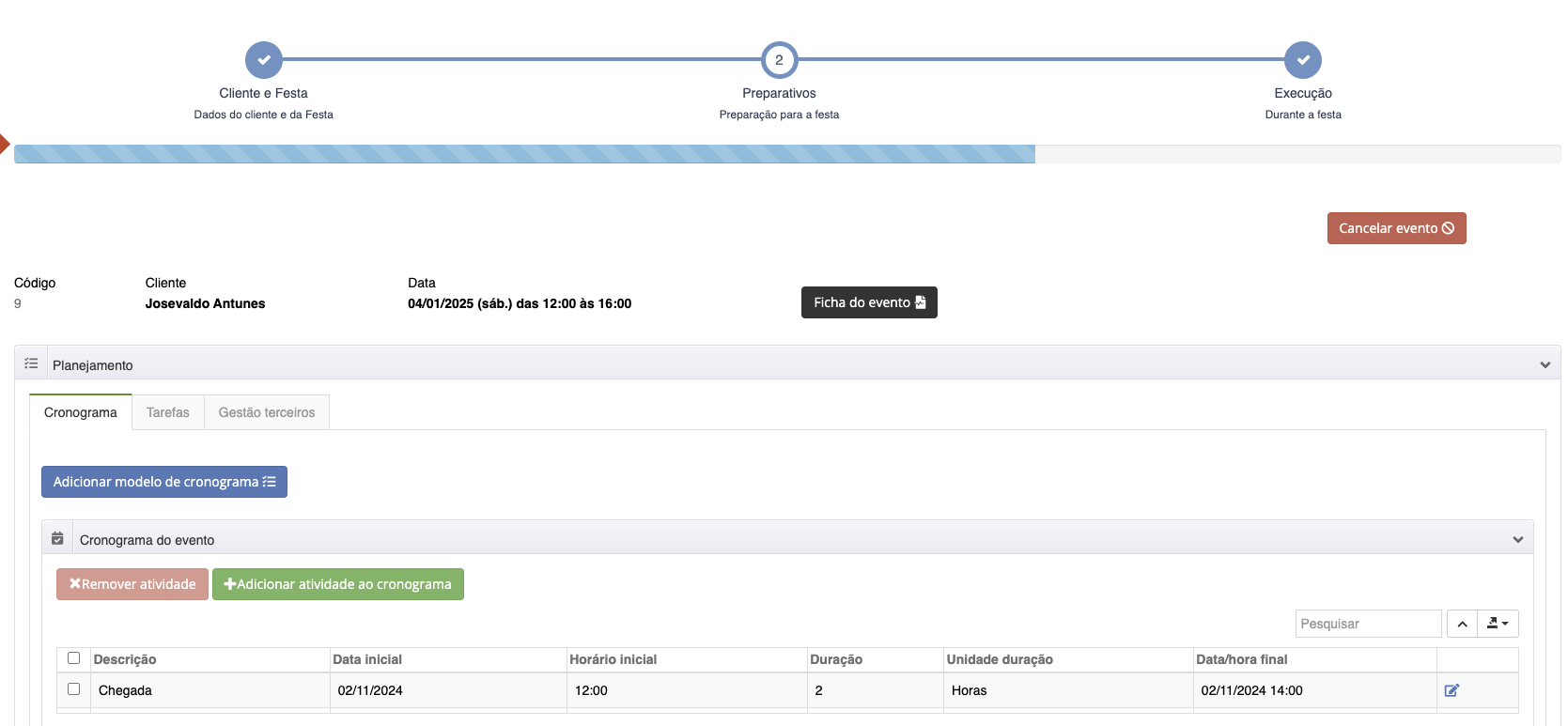Sort by Unidade duração column header

click(1068, 659)
